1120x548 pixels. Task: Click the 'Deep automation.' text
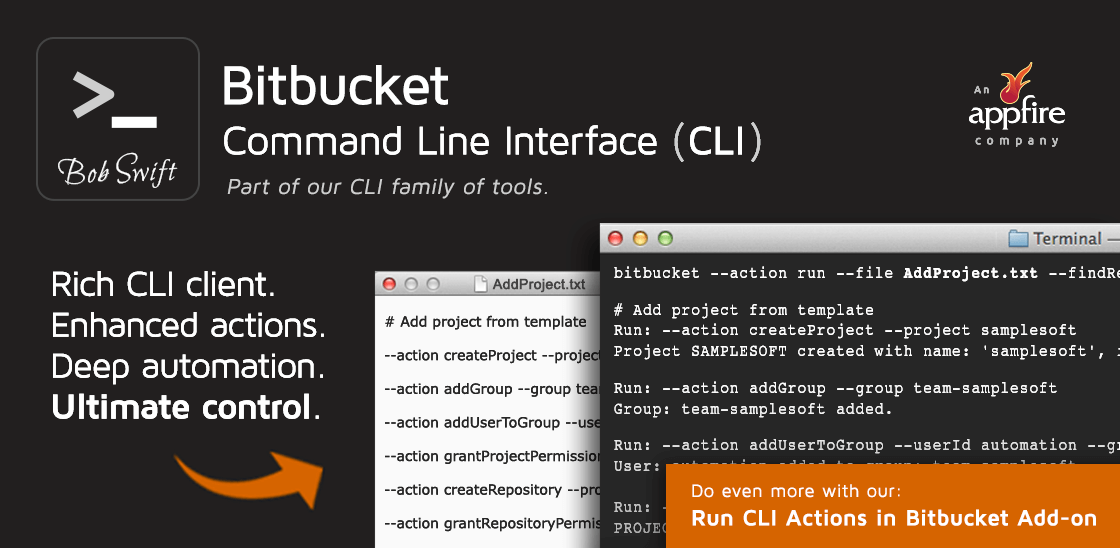pos(189,367)
